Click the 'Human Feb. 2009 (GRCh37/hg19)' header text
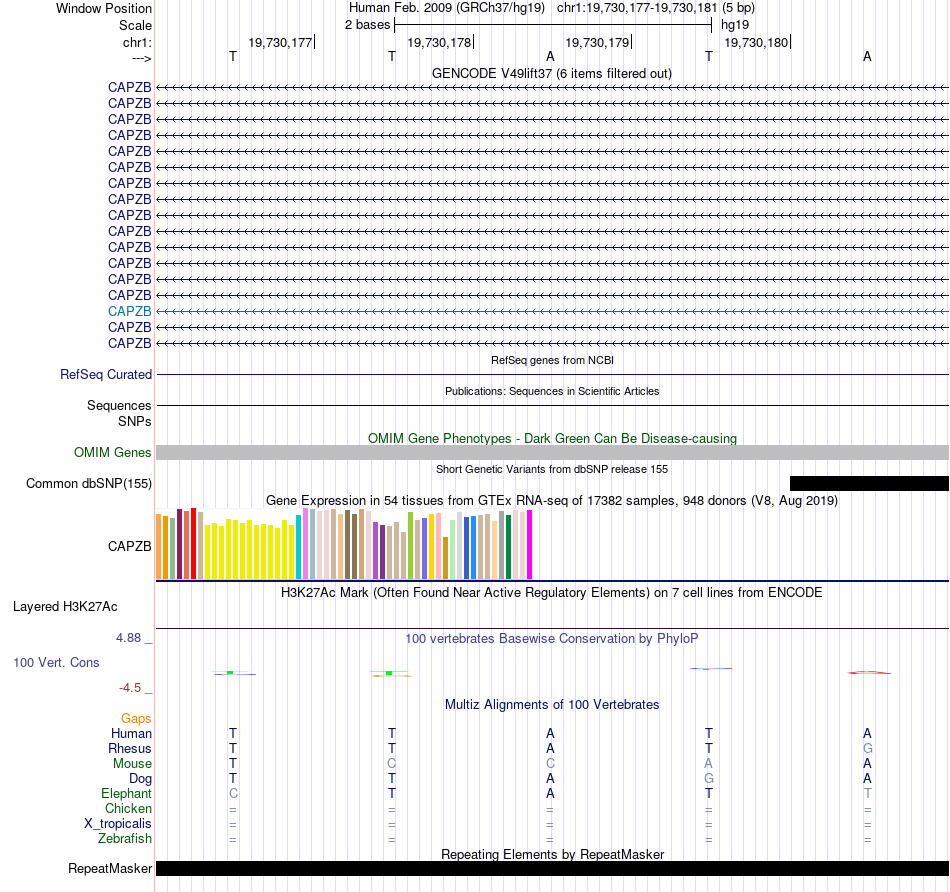Screen dimensions: 950x892 [x=447, y=8]
